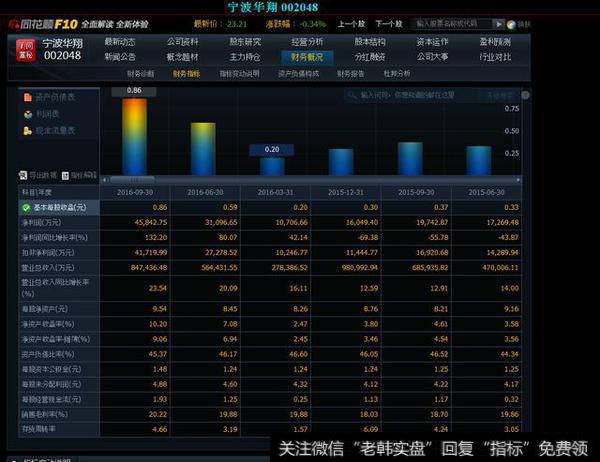Open the 资产负债表 icon in sidebar
The height and width of the screenshot is (462, 600).
click(28, 97)
